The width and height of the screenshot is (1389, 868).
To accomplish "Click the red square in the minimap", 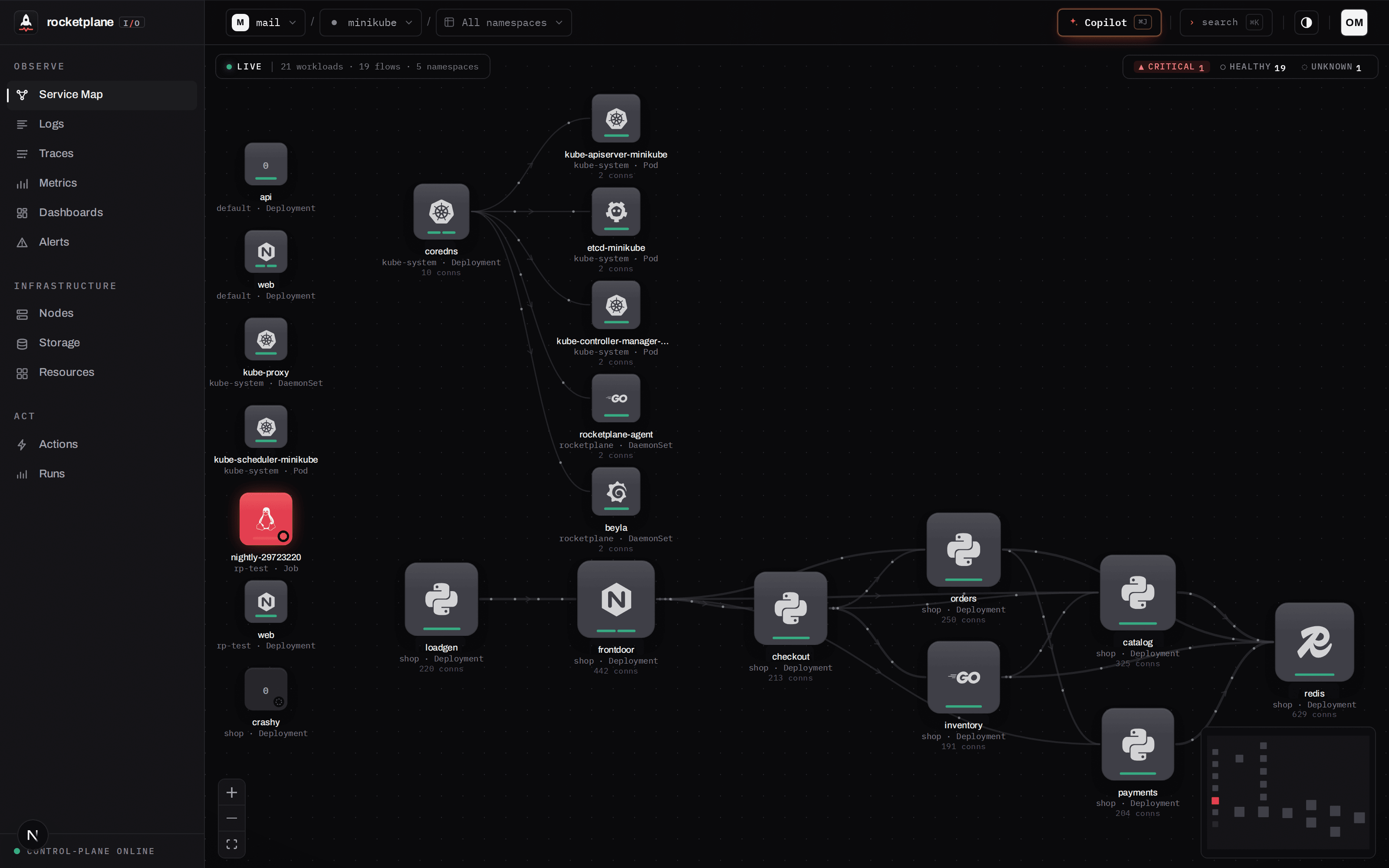I will pyautogui.click(x=1215, y=800).
